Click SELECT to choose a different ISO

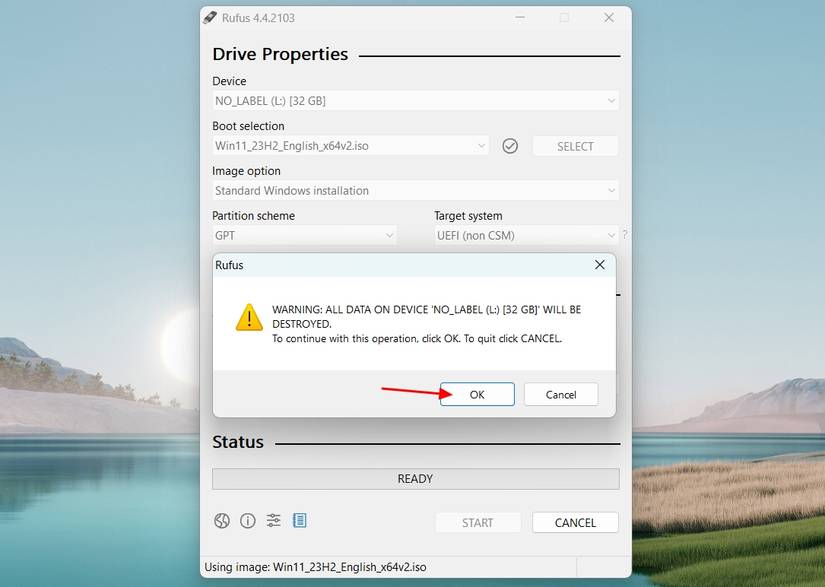pos(575,146)
